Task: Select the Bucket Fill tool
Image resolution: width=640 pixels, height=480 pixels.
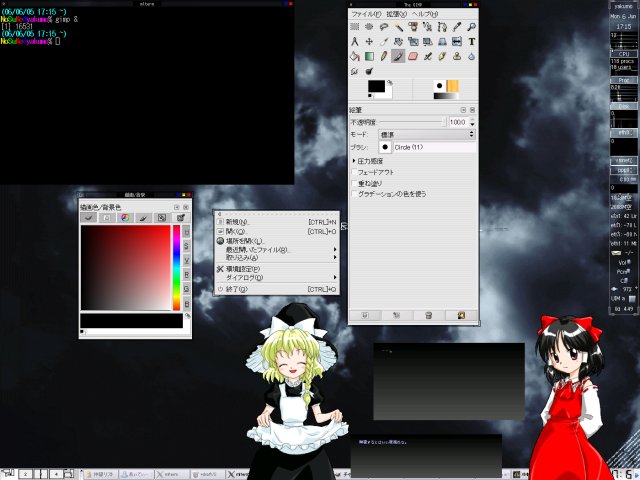Action: pyautogui.click(x=355, y=56)
